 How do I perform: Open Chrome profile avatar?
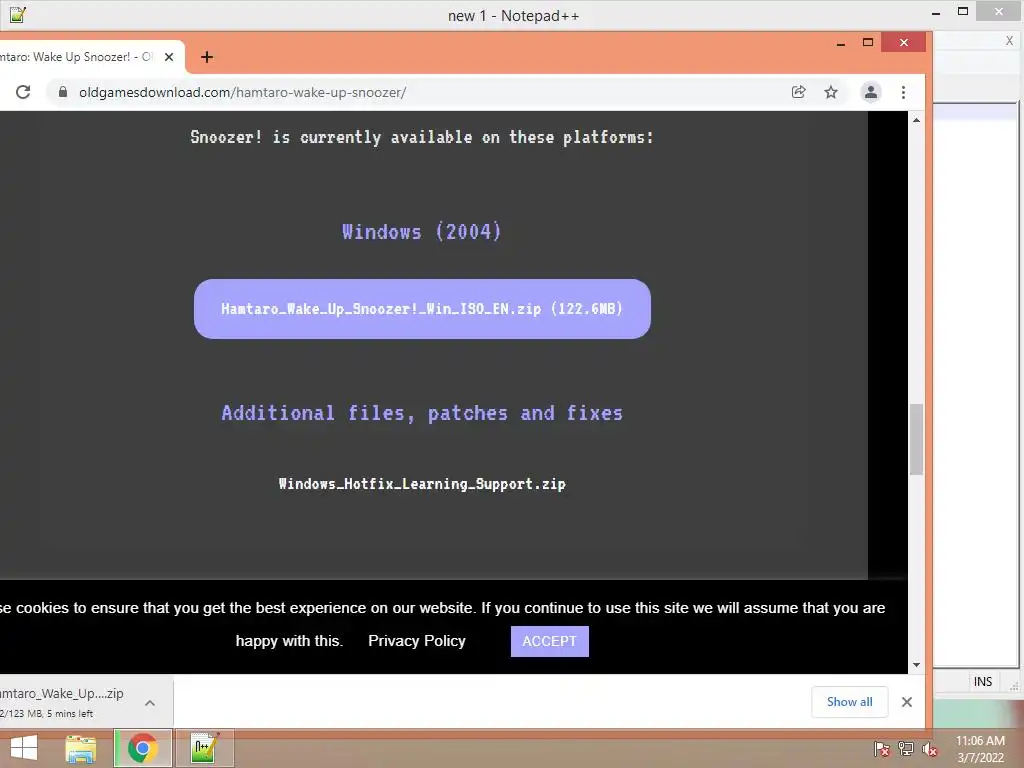click(x=871, y=92)
